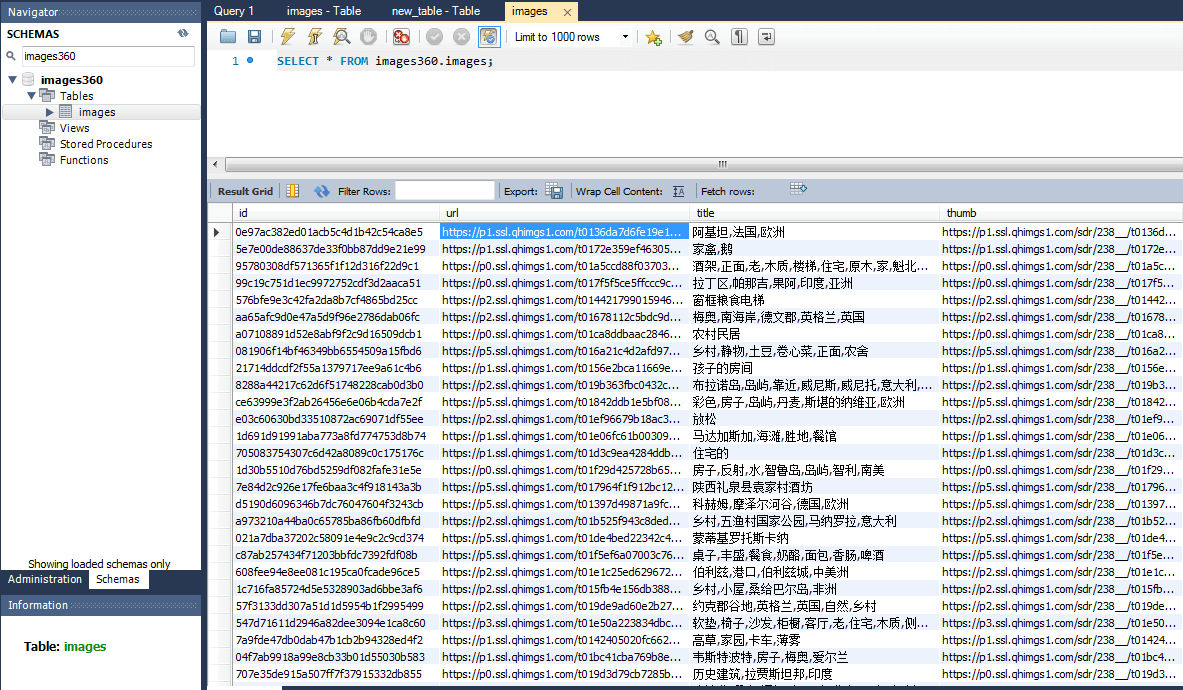Viewport: 1183px width, 690px height.
Task: Click the SELECT statement in editor
Action: click(x=385, y=61)
